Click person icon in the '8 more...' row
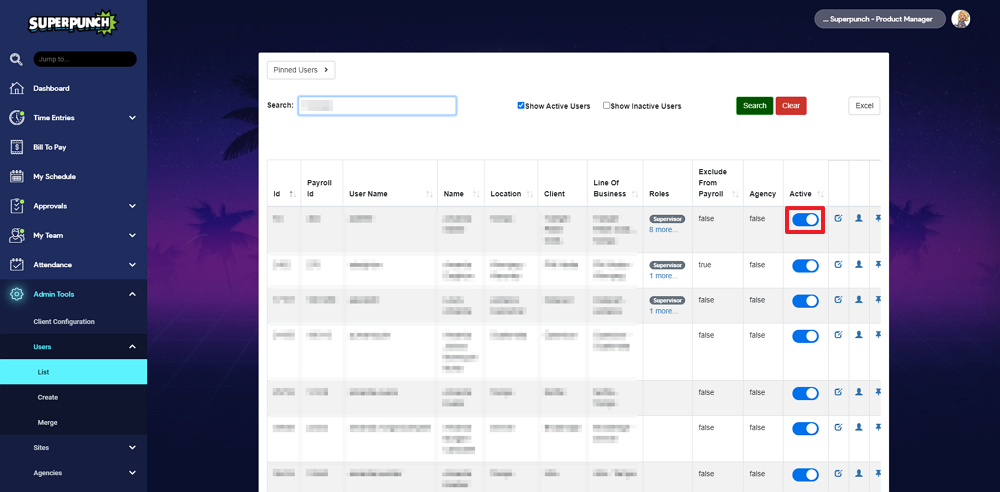The width and height of the screenshot is (1000, 492). coord(858,218)
